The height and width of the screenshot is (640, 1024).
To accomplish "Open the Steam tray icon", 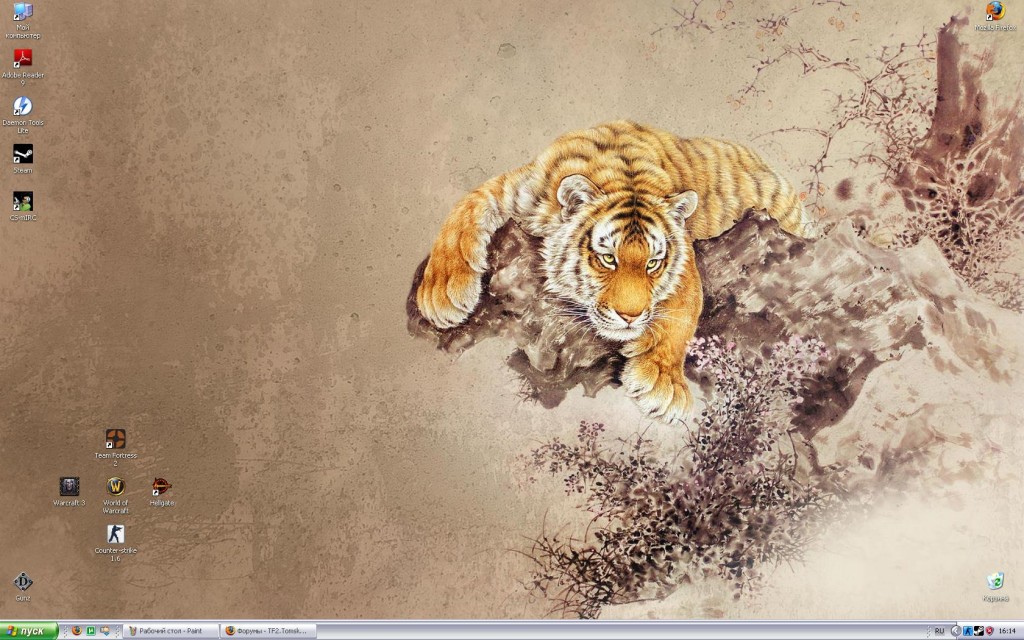I will point(978,631).
